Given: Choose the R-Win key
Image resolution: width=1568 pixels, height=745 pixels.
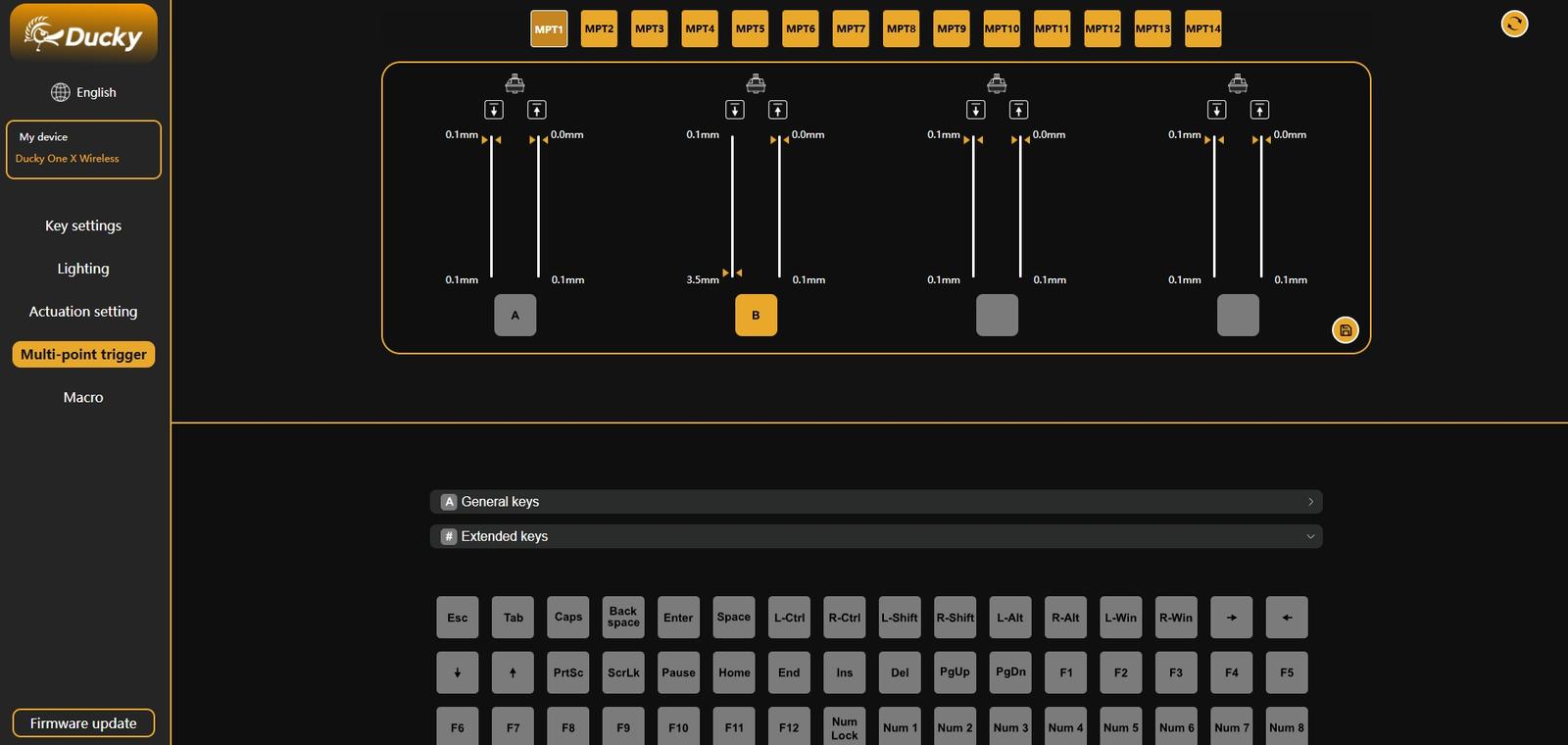Looking at the screenshot, I should click(x=1176, y=618).
